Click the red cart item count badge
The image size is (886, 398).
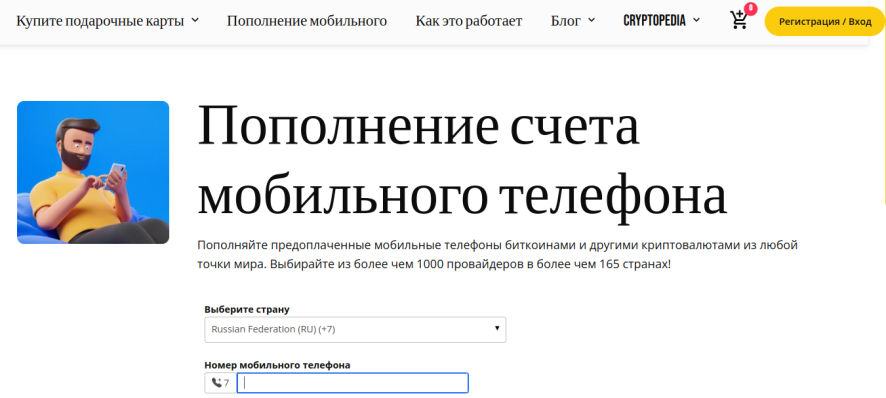750,8
